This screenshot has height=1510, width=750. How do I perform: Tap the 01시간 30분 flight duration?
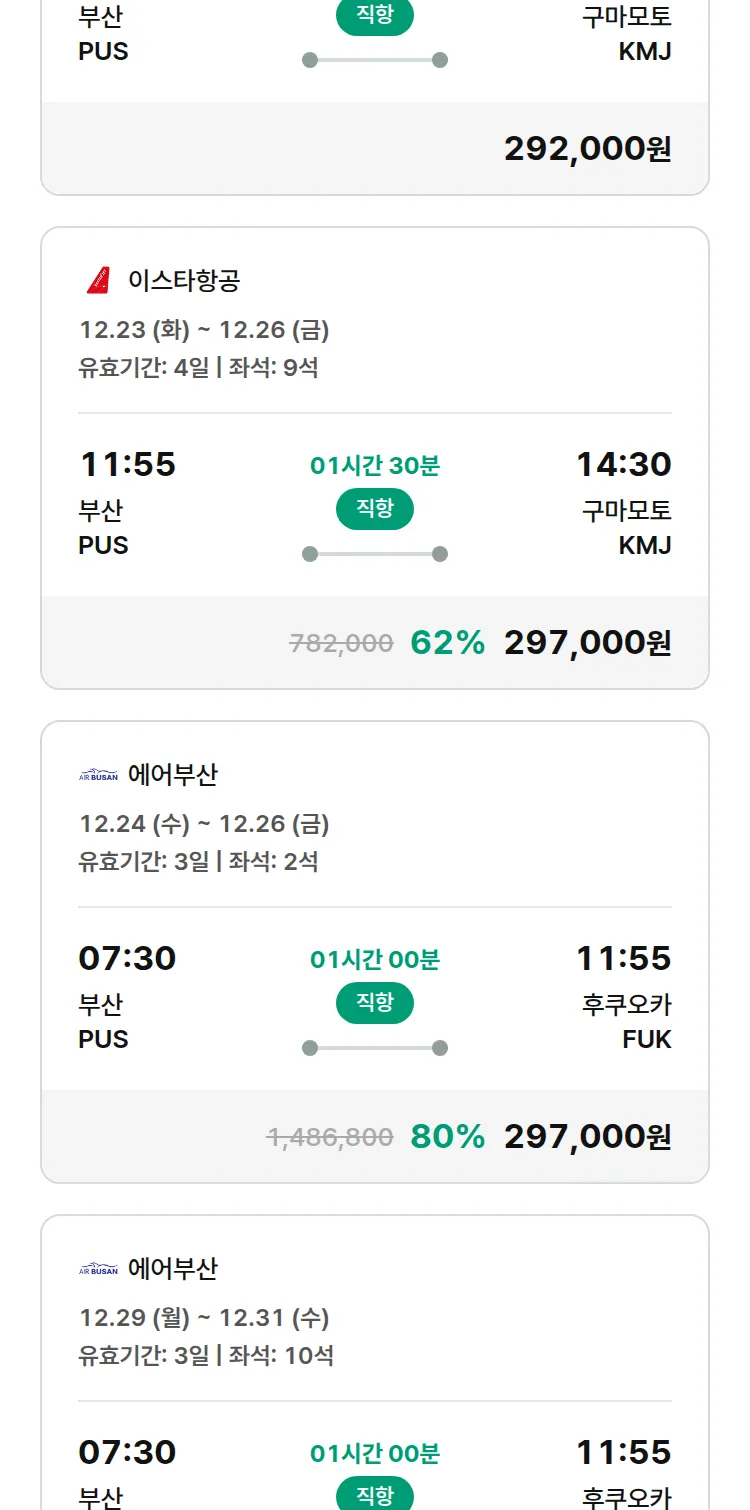click(x=375, y=466)
